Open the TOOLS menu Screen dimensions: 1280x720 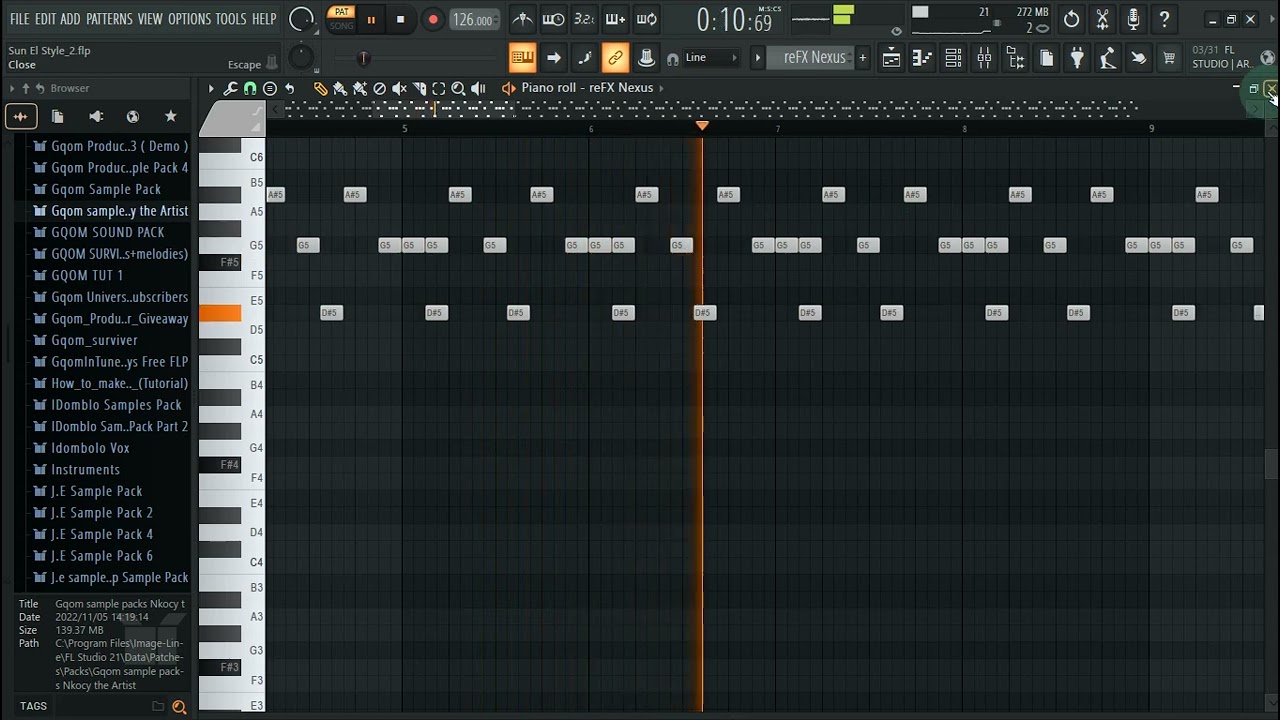(230, 19)
